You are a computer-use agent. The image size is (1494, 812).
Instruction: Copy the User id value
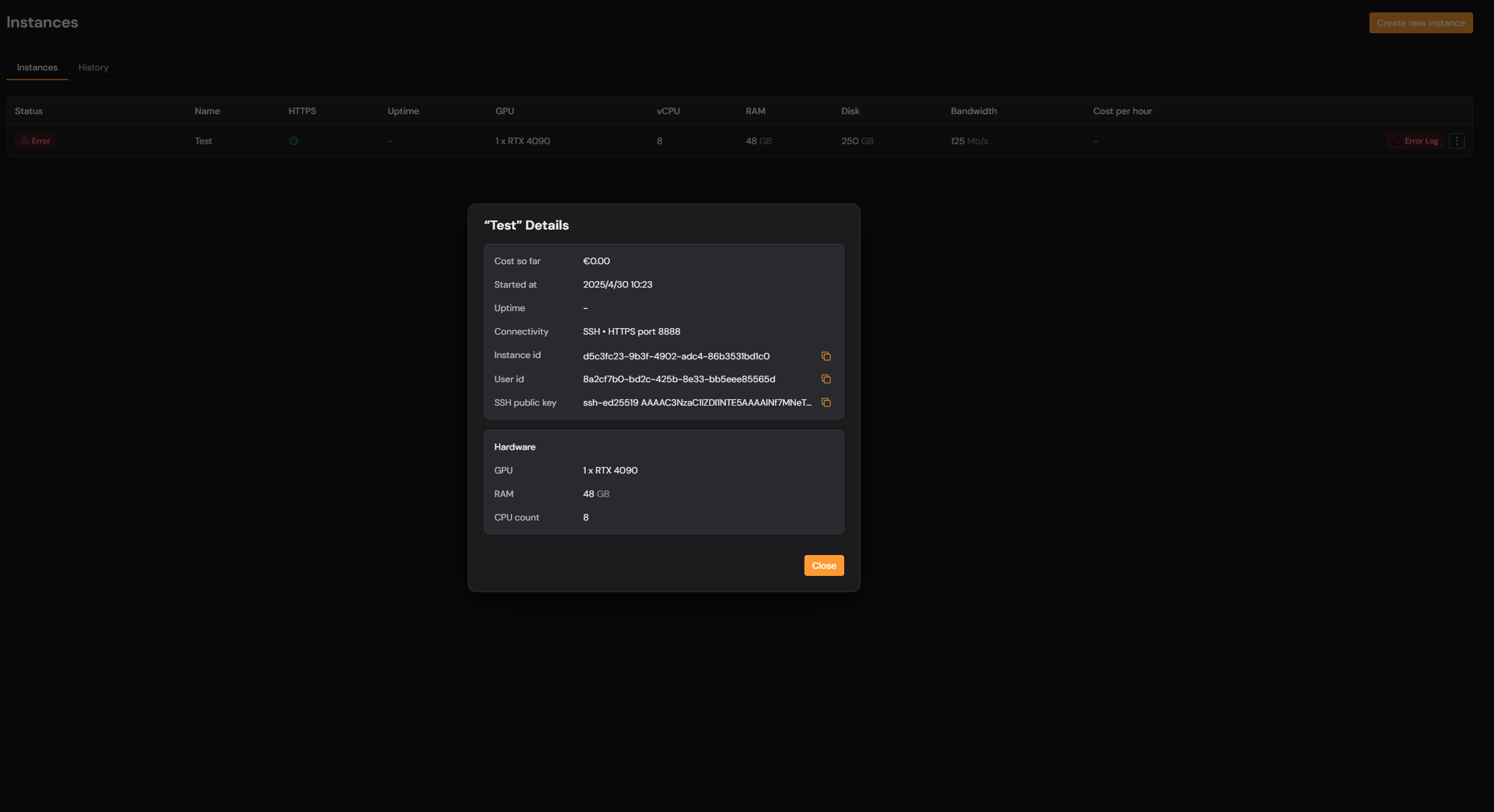tap(826, 379)
